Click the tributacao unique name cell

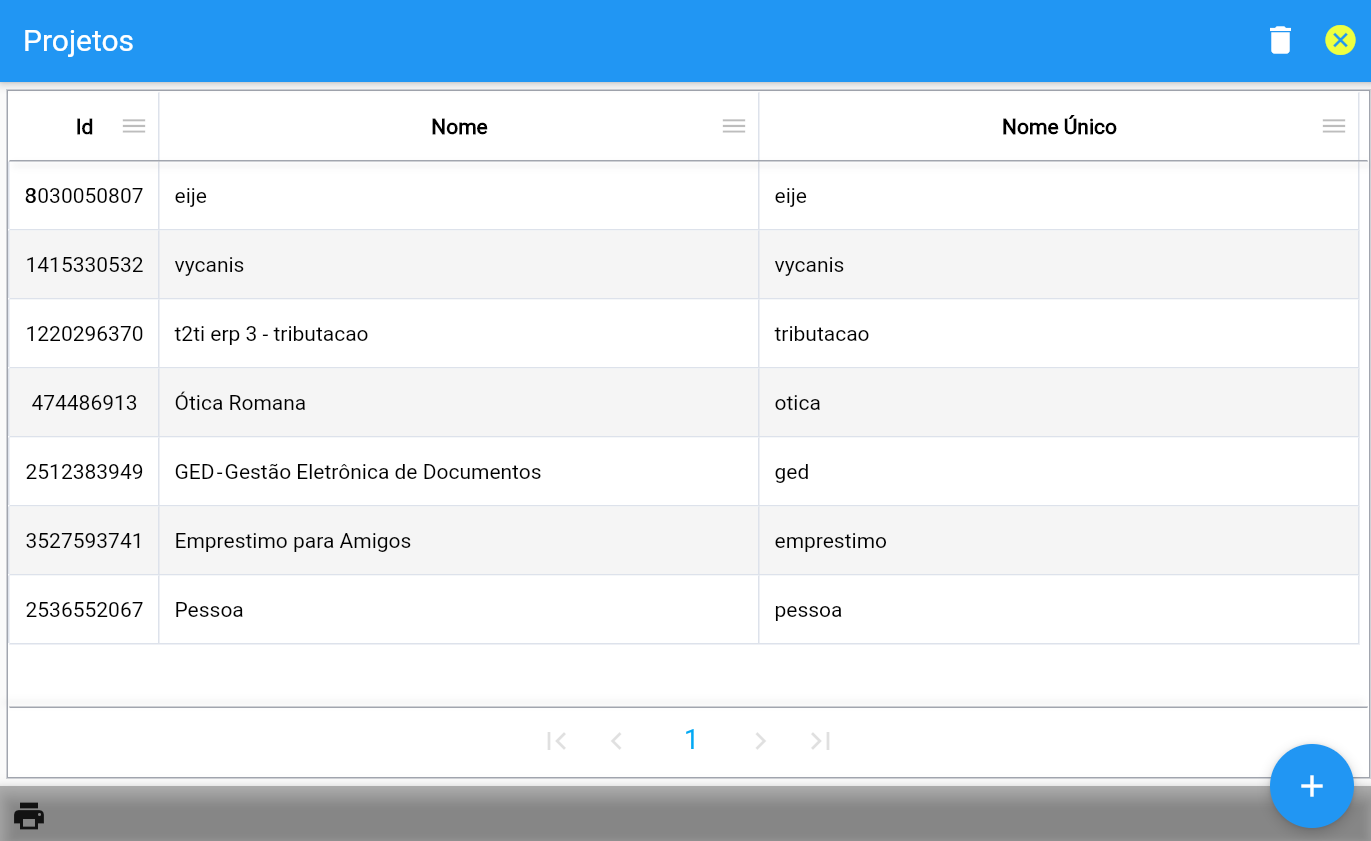(x=821, y=334)
